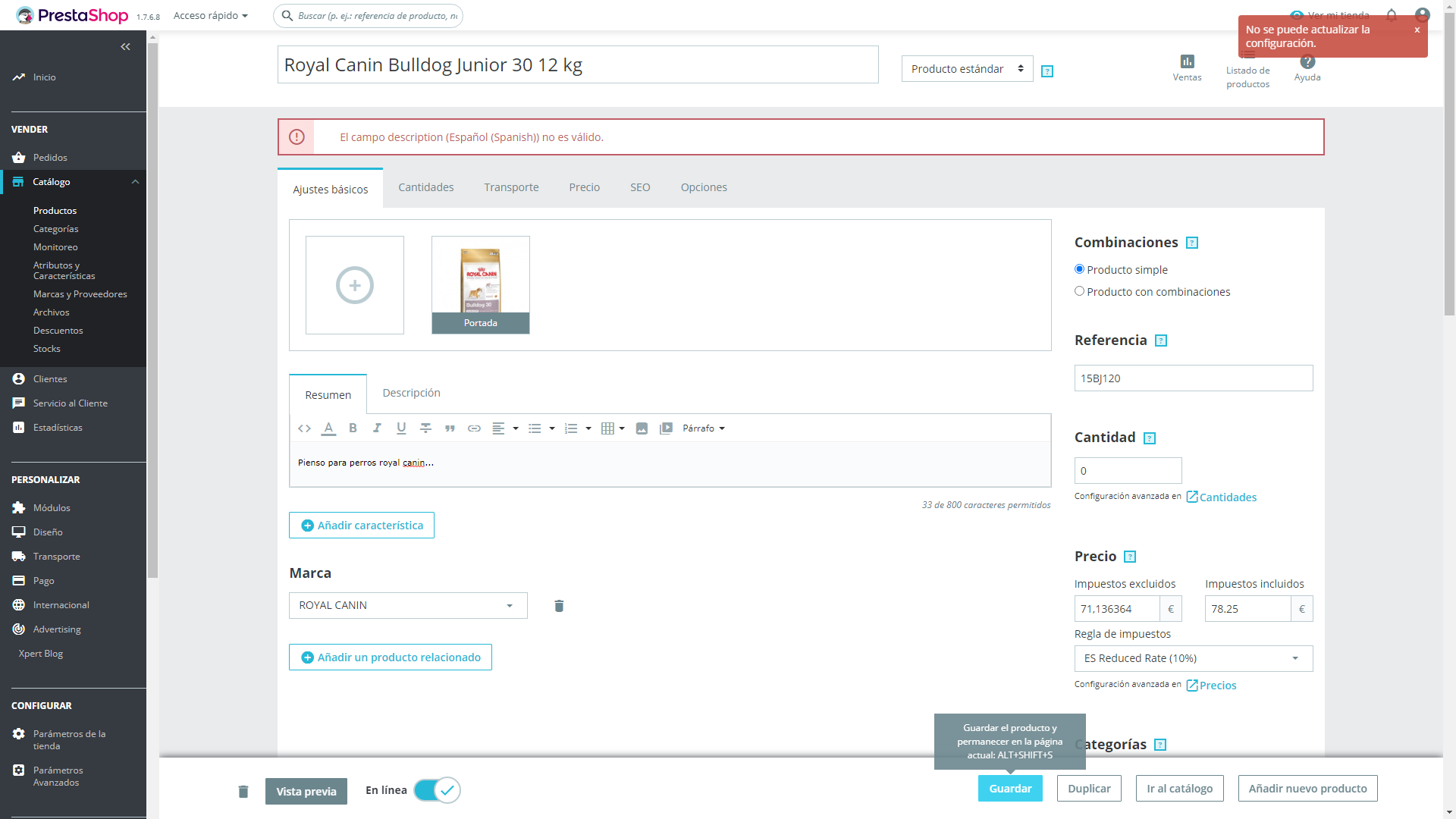The height and width of the screenshot is (819, 1456).
Task: Open the ROYAL CANIN brand dropdown
Action: coord(408,606)
